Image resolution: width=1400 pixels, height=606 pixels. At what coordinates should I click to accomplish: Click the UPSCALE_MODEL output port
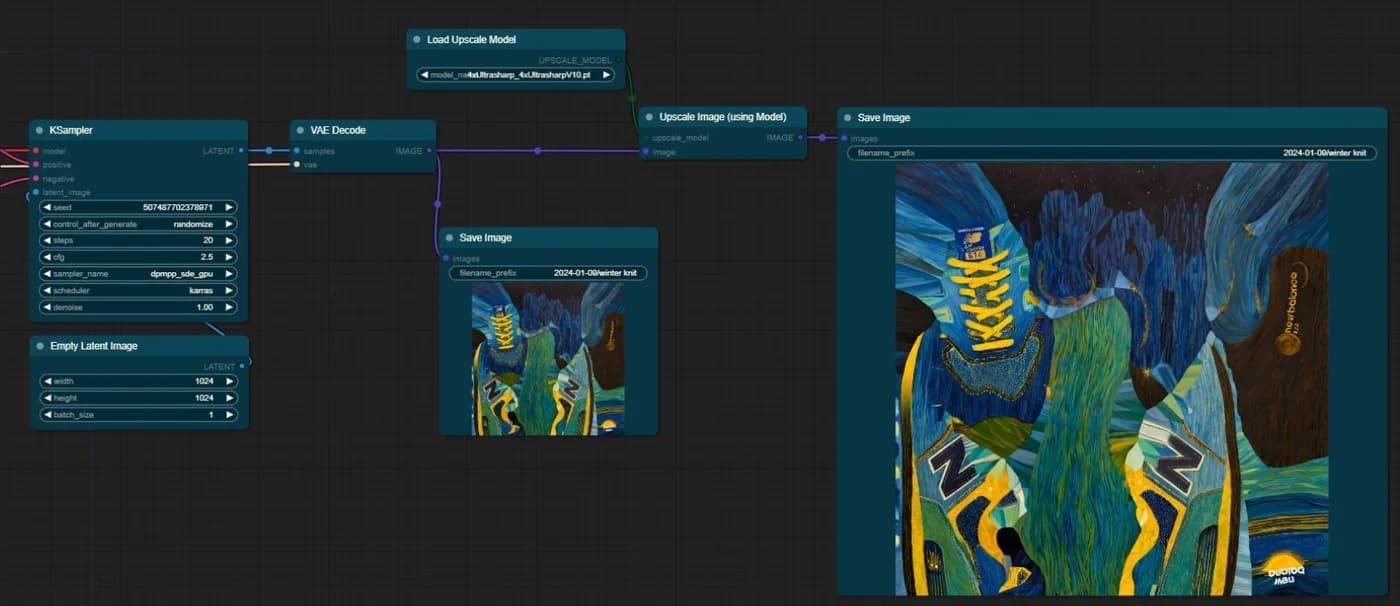tap(619, 60)
